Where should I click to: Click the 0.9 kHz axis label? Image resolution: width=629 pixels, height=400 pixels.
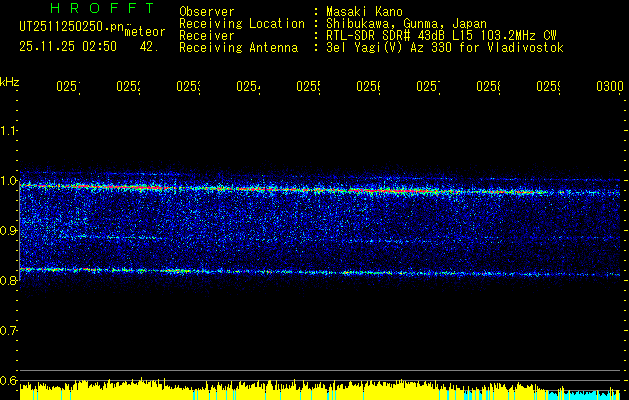point(9,230)
